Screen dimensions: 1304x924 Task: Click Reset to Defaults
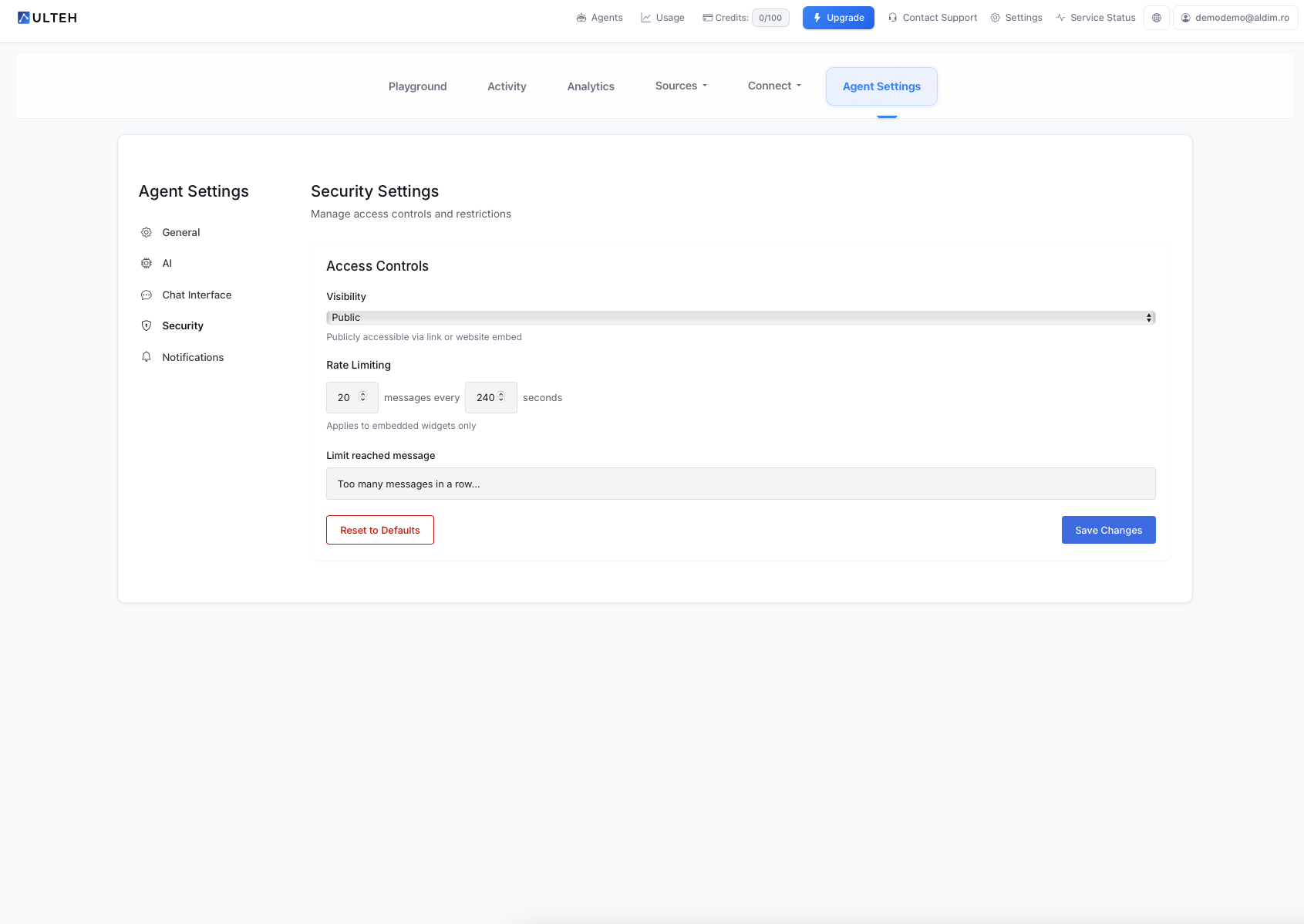(379, 530)
